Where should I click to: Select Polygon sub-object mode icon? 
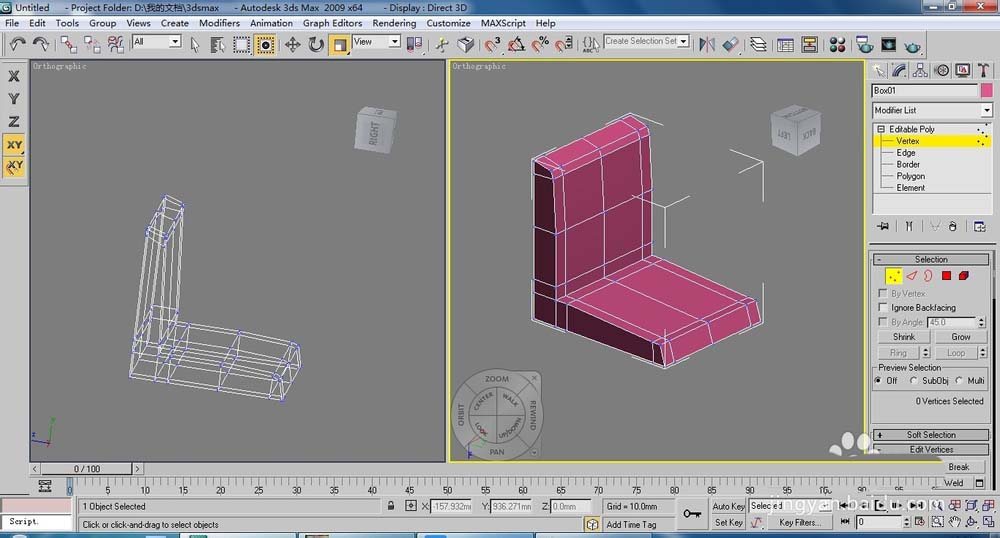946,275
